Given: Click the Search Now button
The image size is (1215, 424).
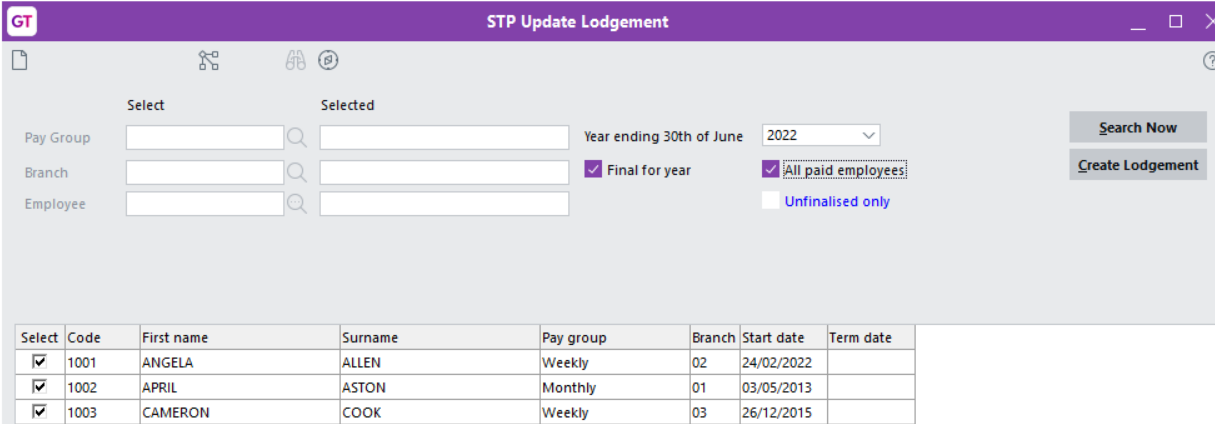Looking at the screenshot, I should tap(1138, 127).
